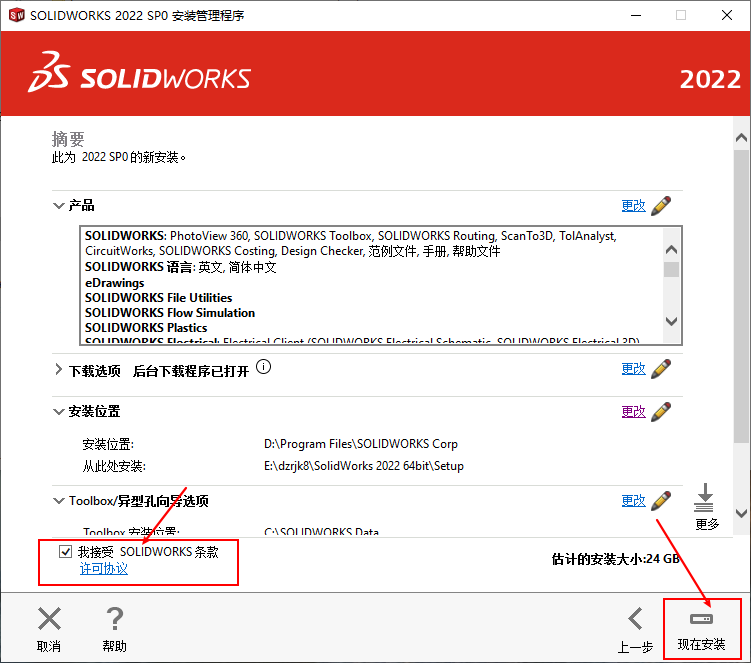Click the product list scroll down arrow
Screen dimensions: 751x663
coord(671,321)
